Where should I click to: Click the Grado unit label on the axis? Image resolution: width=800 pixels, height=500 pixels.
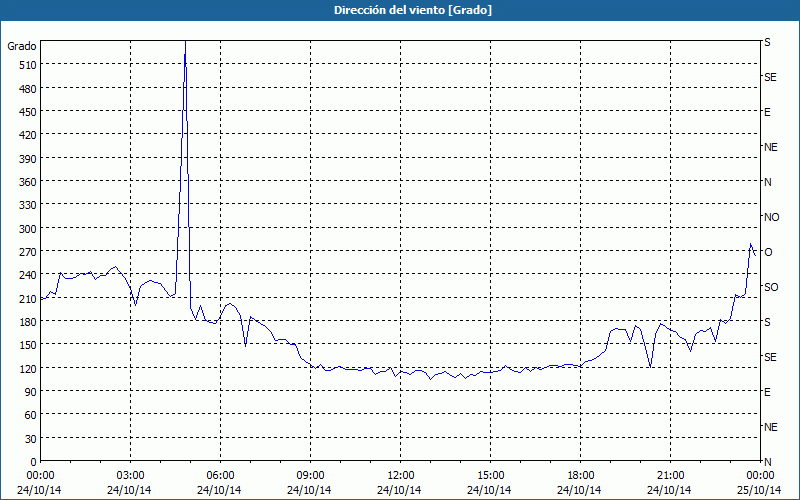[21, 46]
